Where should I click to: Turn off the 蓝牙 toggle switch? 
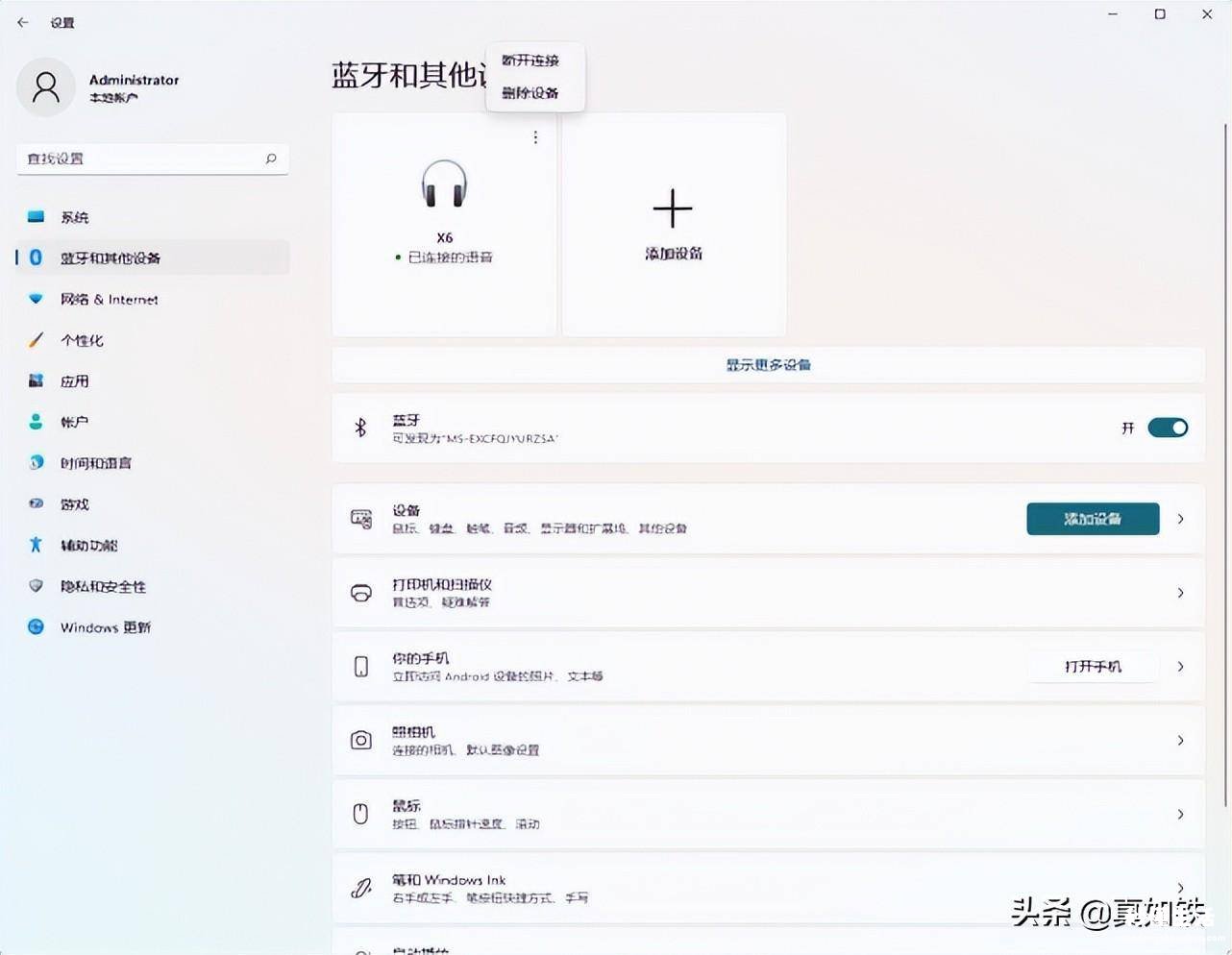point(1168,428)
